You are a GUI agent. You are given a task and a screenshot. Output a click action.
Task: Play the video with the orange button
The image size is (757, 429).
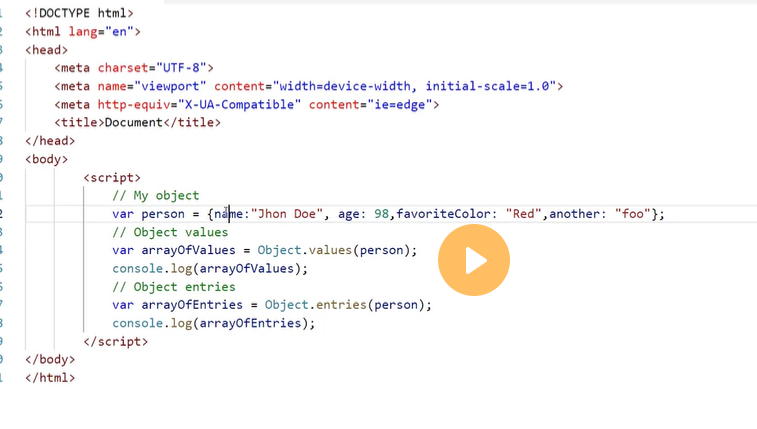(x=474, y=260)
